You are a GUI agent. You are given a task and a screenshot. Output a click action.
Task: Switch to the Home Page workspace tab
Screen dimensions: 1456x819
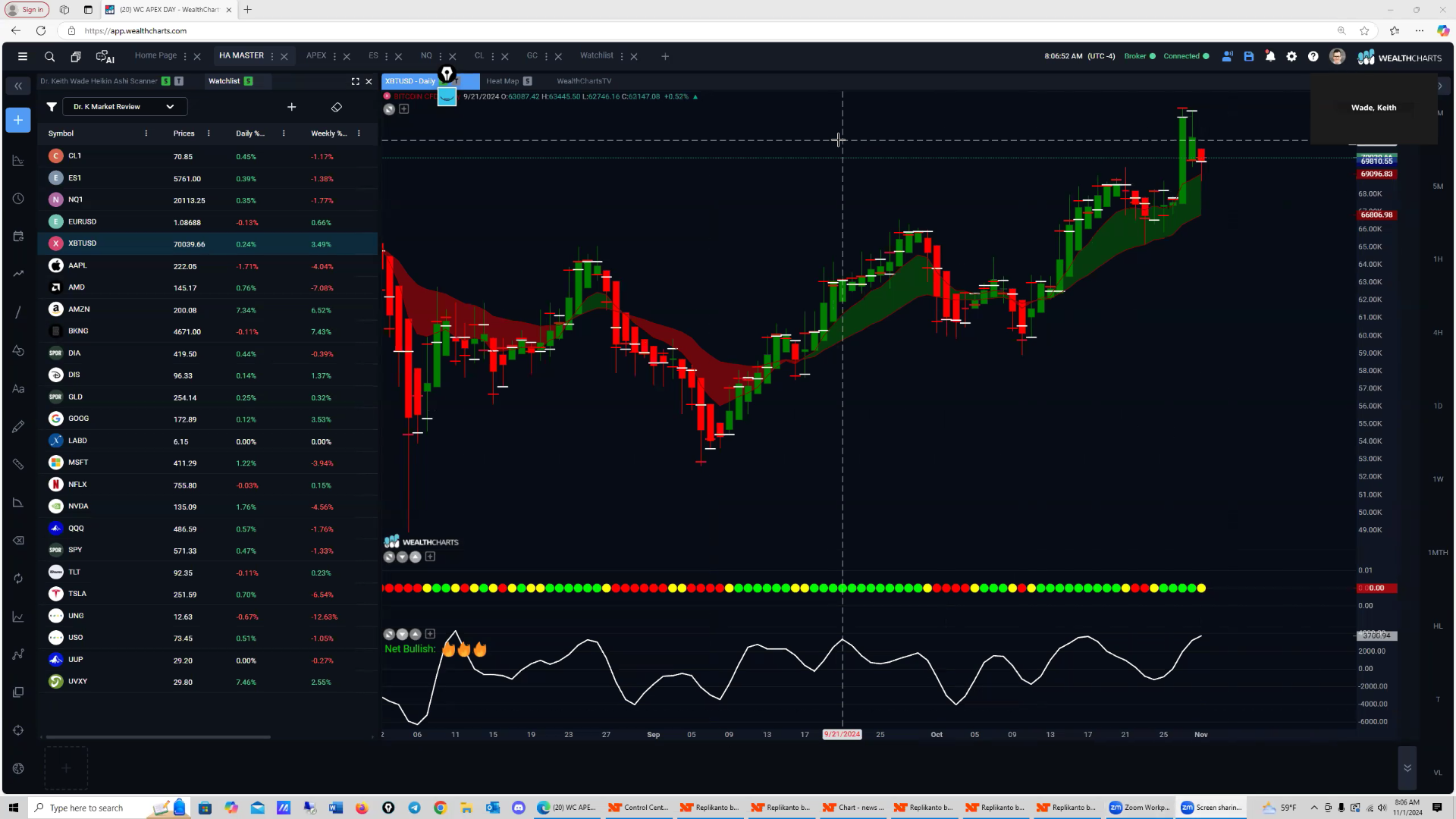155,55
